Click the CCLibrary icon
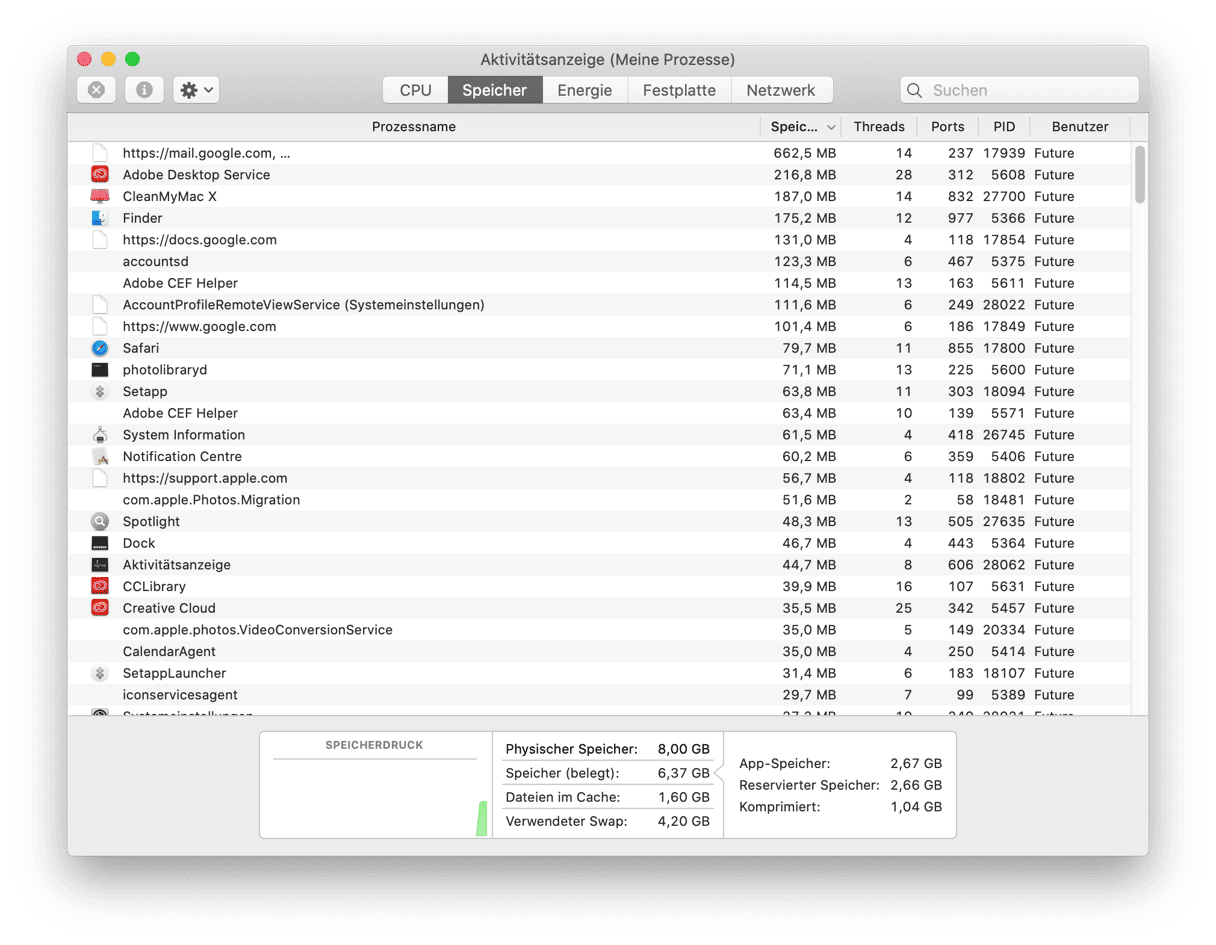The height and width of the screenshot is (945, 1216). pyautogui.click(x=100, y=587)
